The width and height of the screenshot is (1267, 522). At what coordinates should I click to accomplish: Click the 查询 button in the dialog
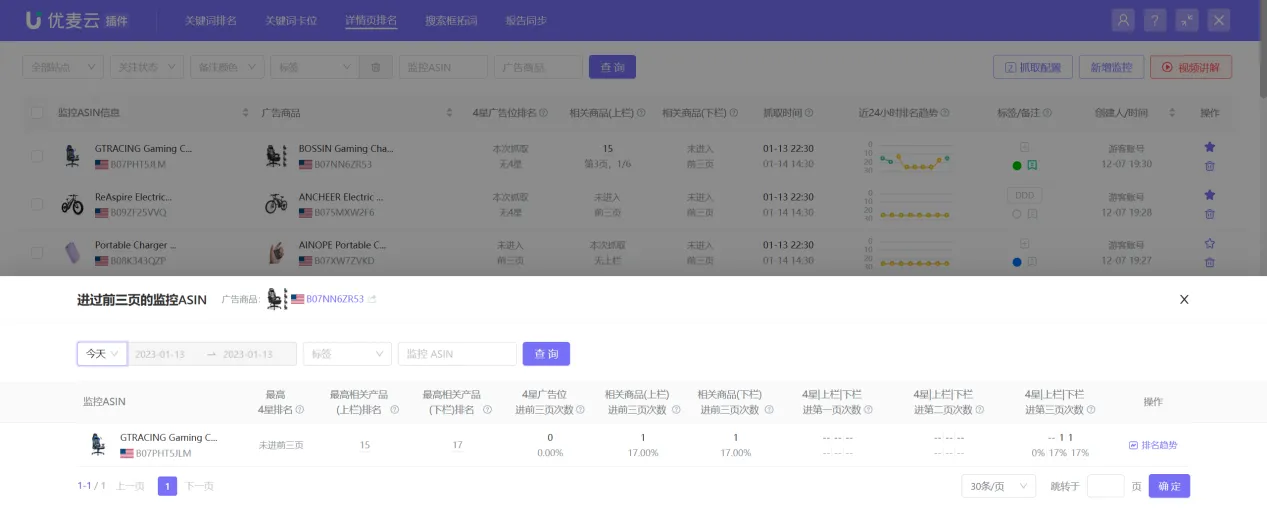click(x=546, y=354)
